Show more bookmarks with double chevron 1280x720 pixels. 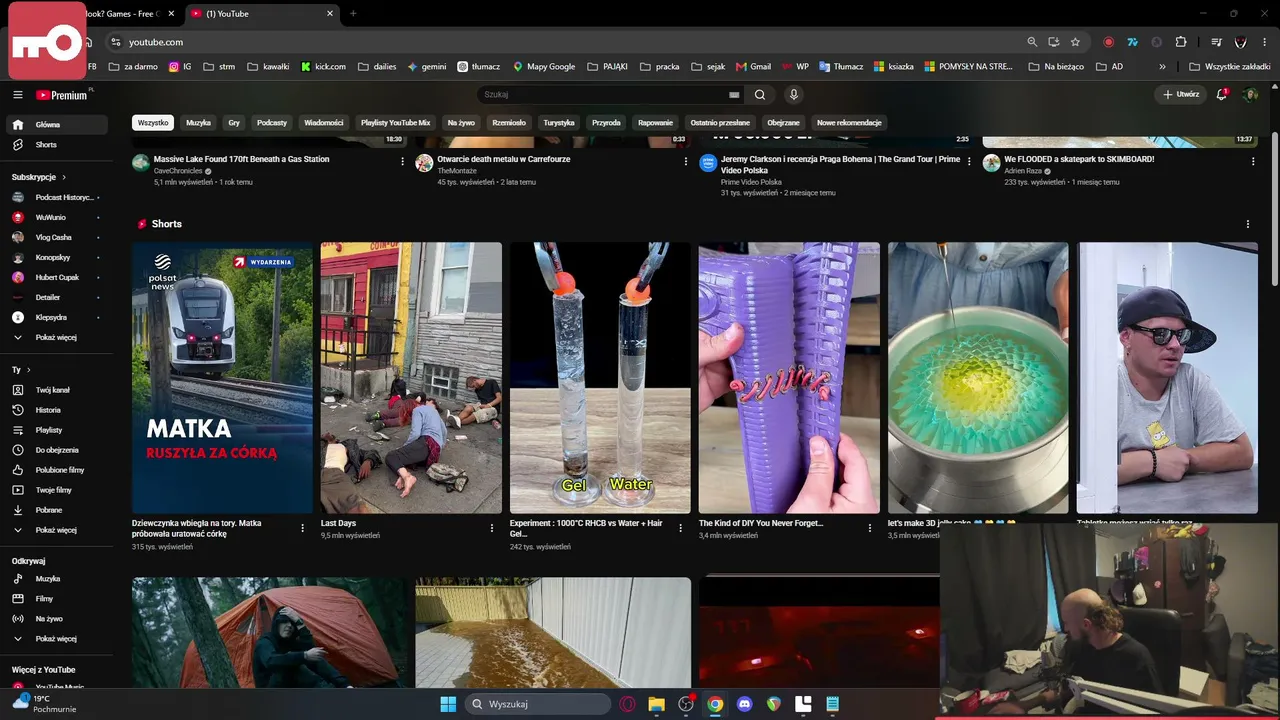[1162, 67]
